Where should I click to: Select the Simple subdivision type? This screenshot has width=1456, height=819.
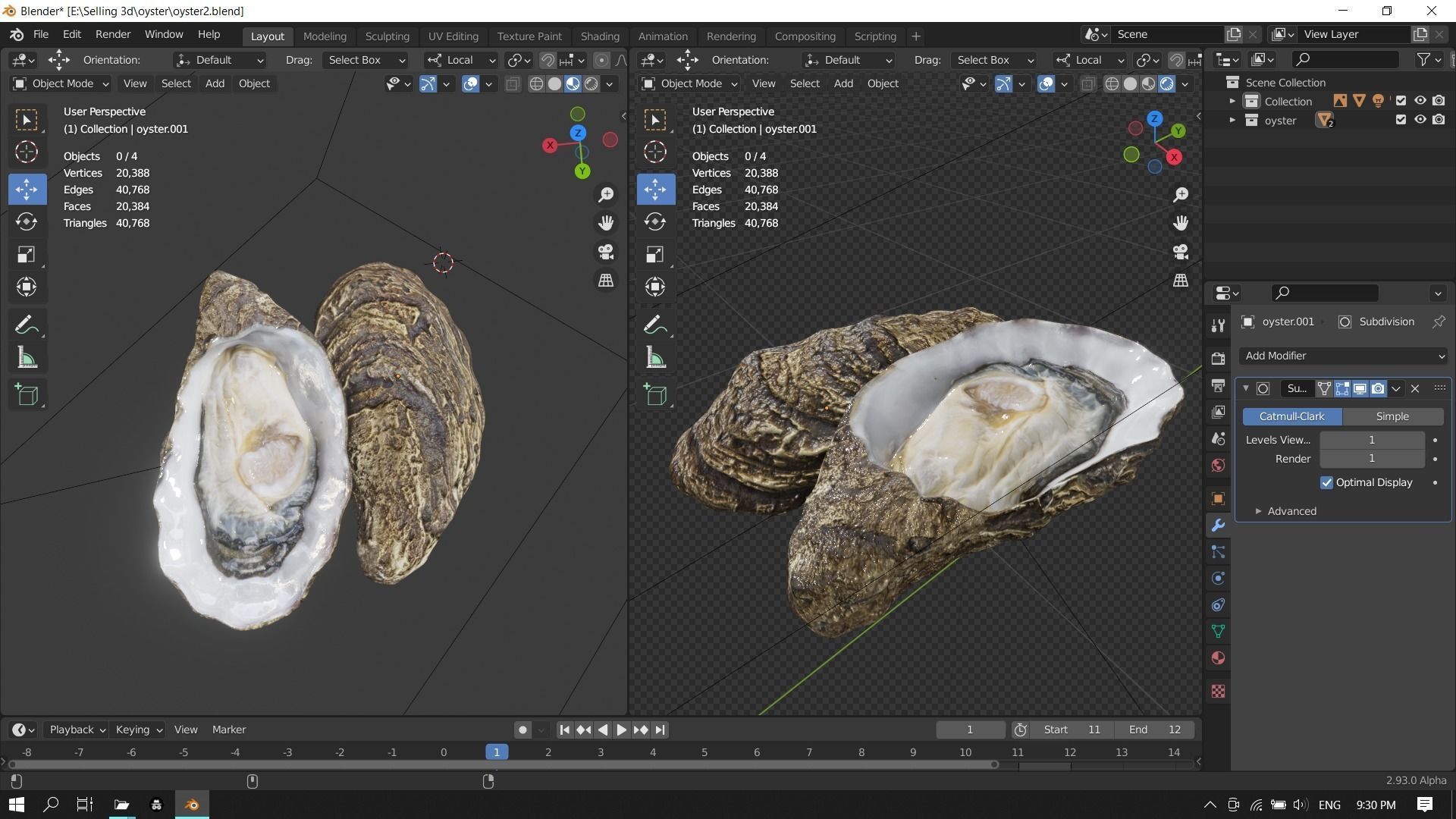point(1392,416)
